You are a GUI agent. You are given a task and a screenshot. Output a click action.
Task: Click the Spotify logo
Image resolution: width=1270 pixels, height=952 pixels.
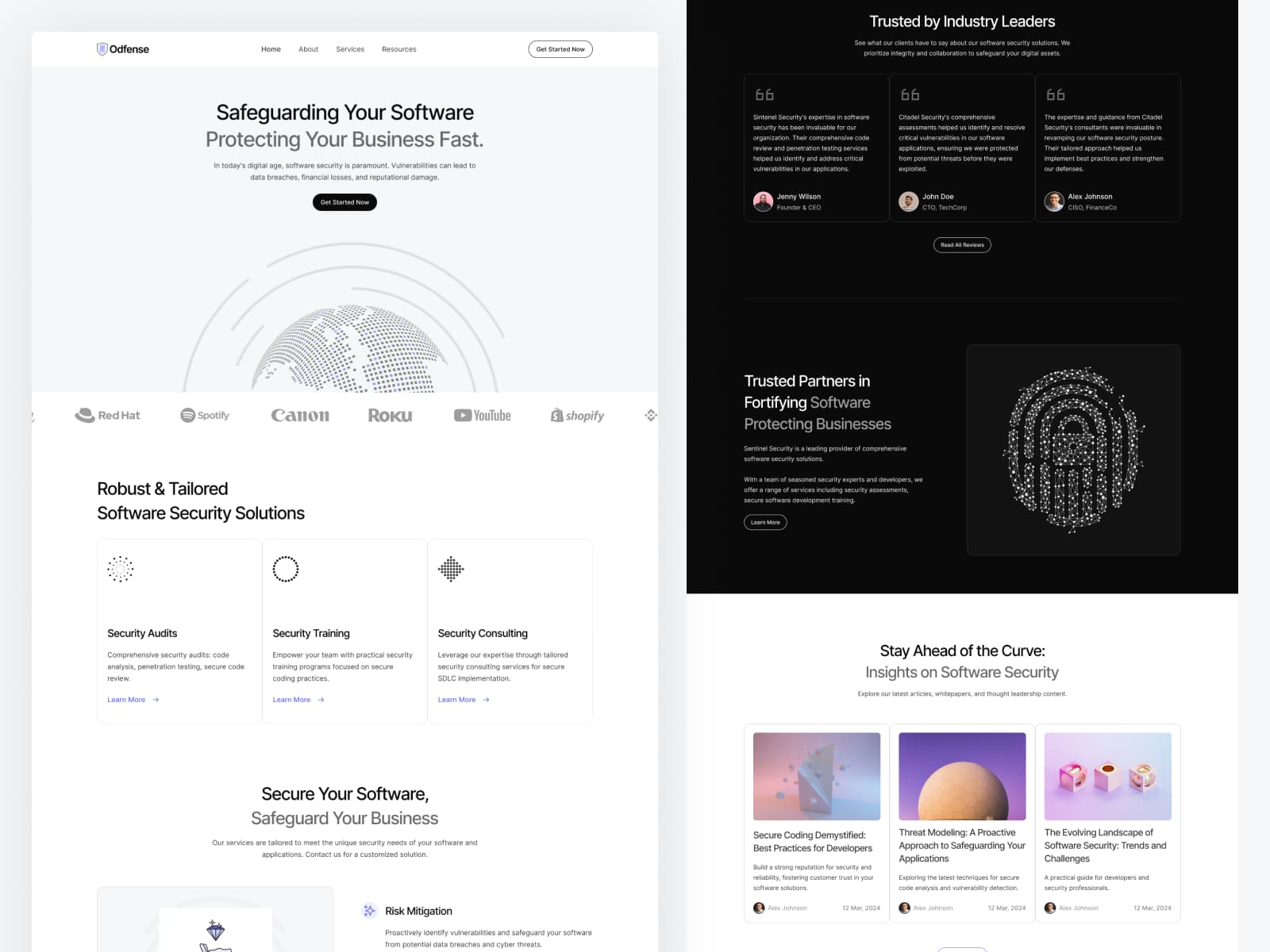point(205,415)
